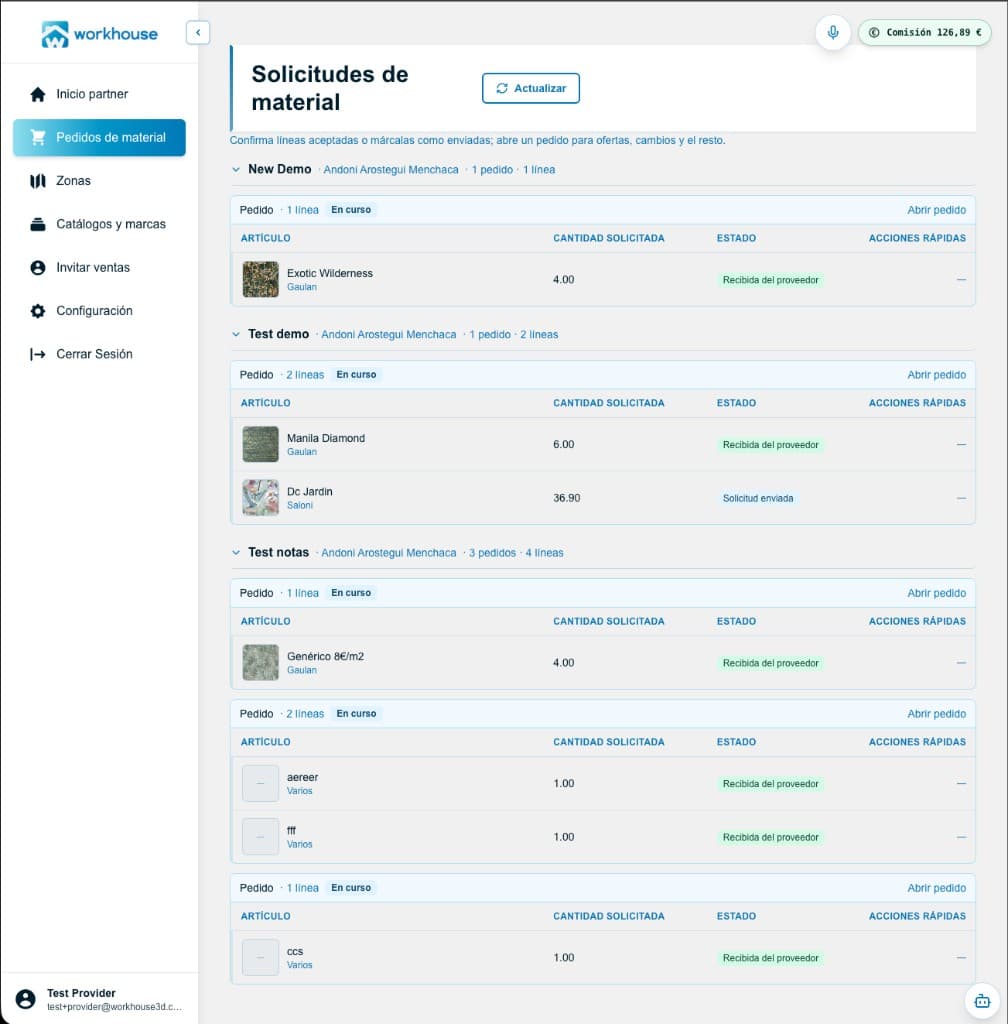Click the Dc Jardin thumbnail
This screenshot has height=1024, width=1008.
click(x=260, y=498)
